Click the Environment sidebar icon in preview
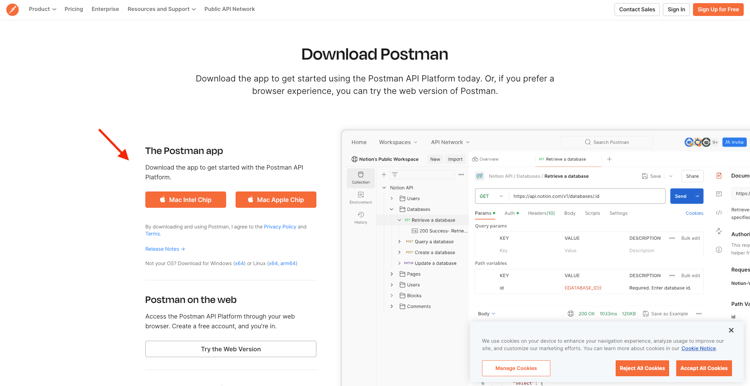750x386 pixels. tap(361, 198)
